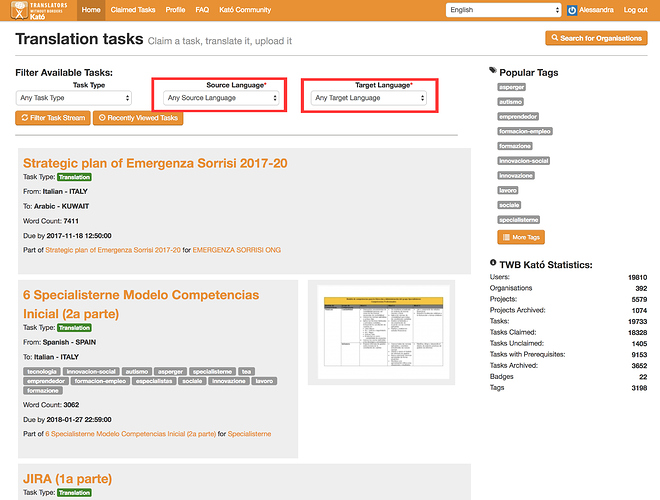The height and width of the screenshot is (500, 660).
Task: Open the Profile page
Action: (x=175, y=10)
